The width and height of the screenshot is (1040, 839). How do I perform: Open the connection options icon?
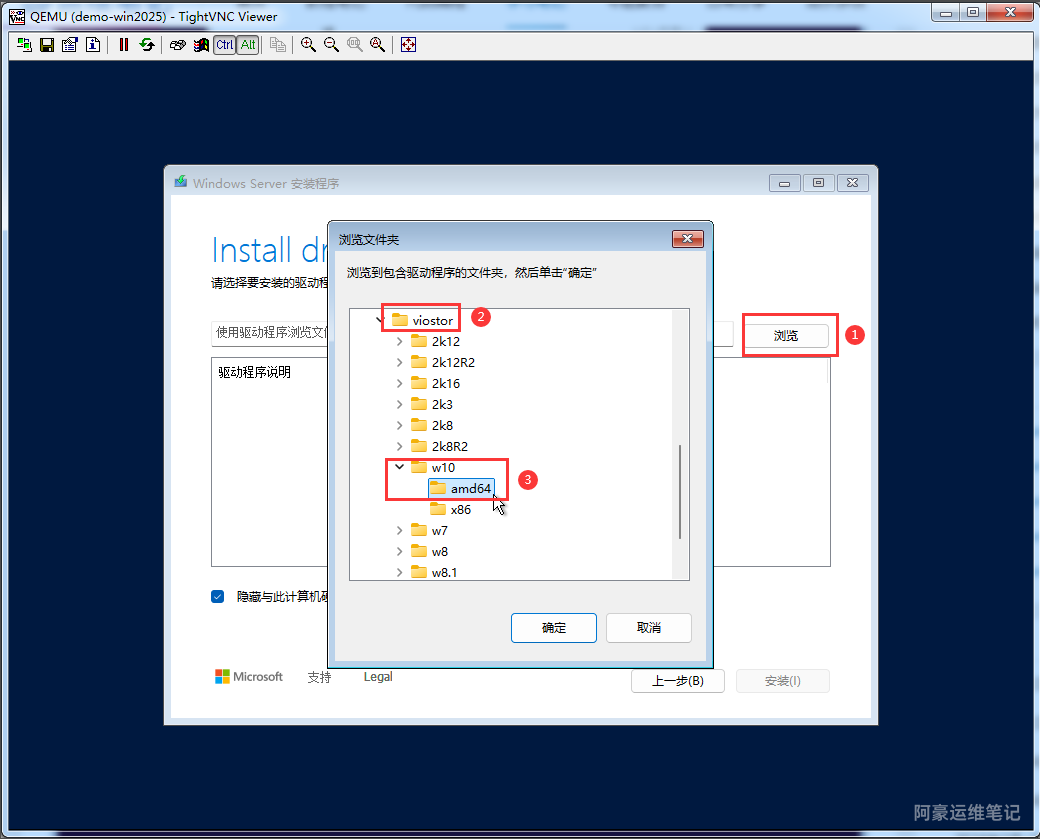[x=70, y=45]
